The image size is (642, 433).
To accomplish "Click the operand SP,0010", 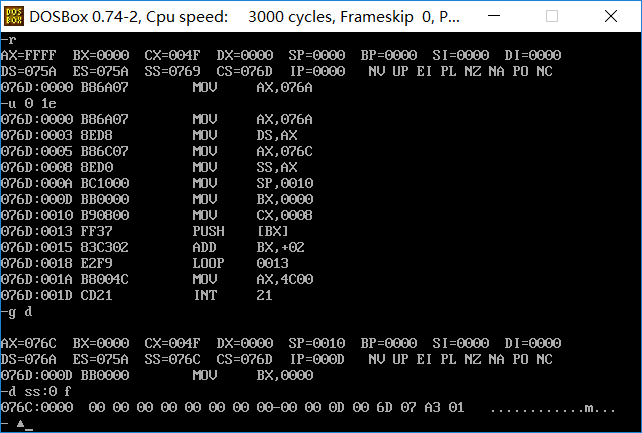I will 285,183.
